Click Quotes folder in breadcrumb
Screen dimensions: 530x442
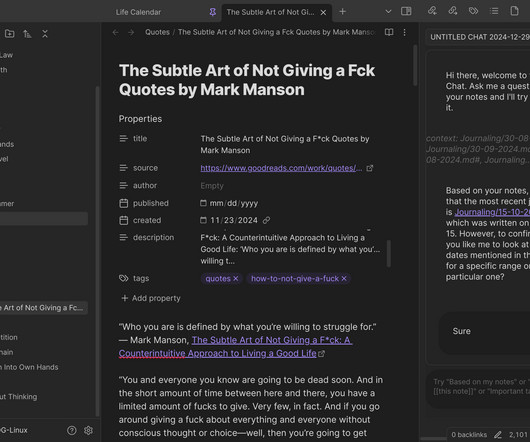157,32
